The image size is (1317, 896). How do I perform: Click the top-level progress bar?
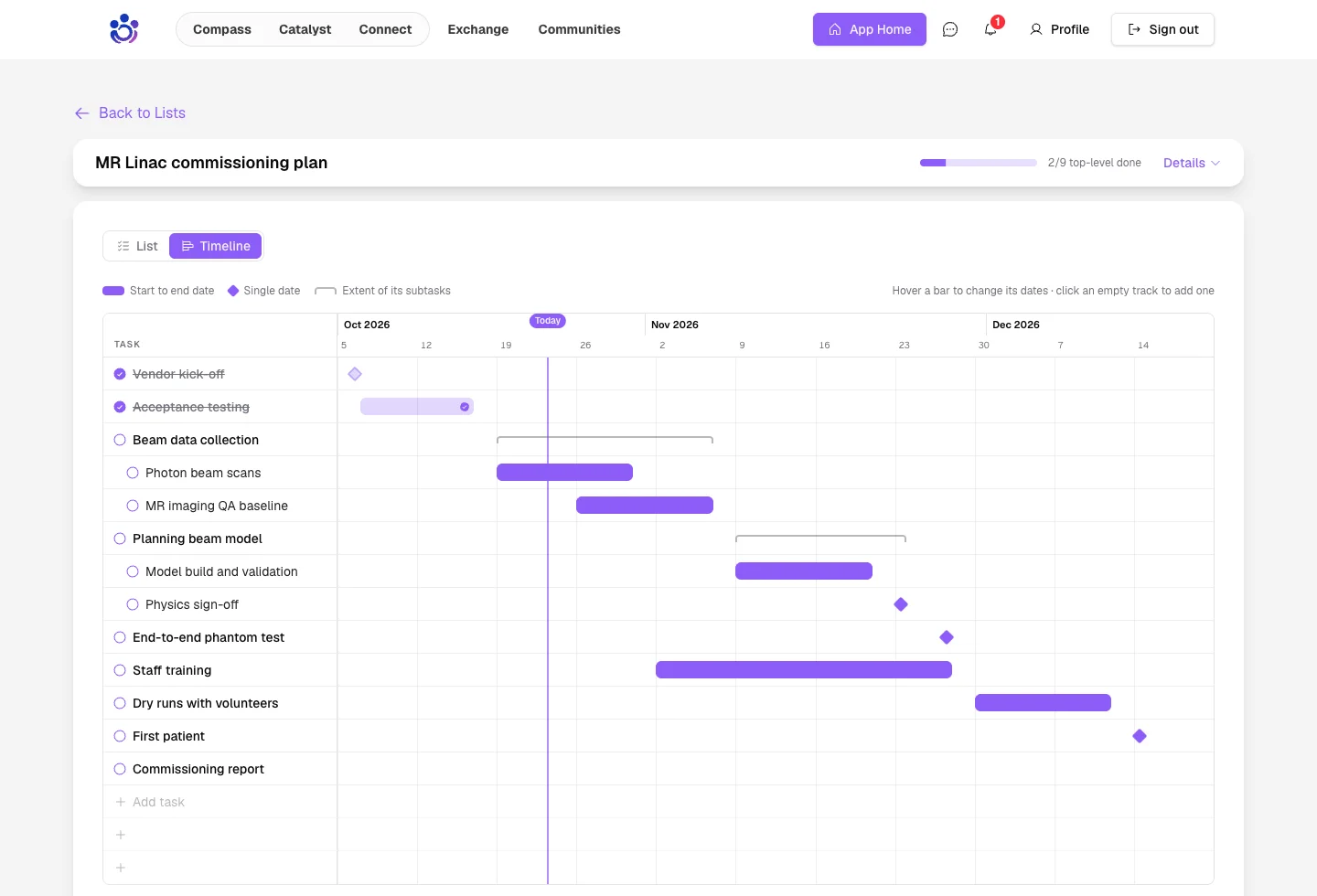[978, 163]
